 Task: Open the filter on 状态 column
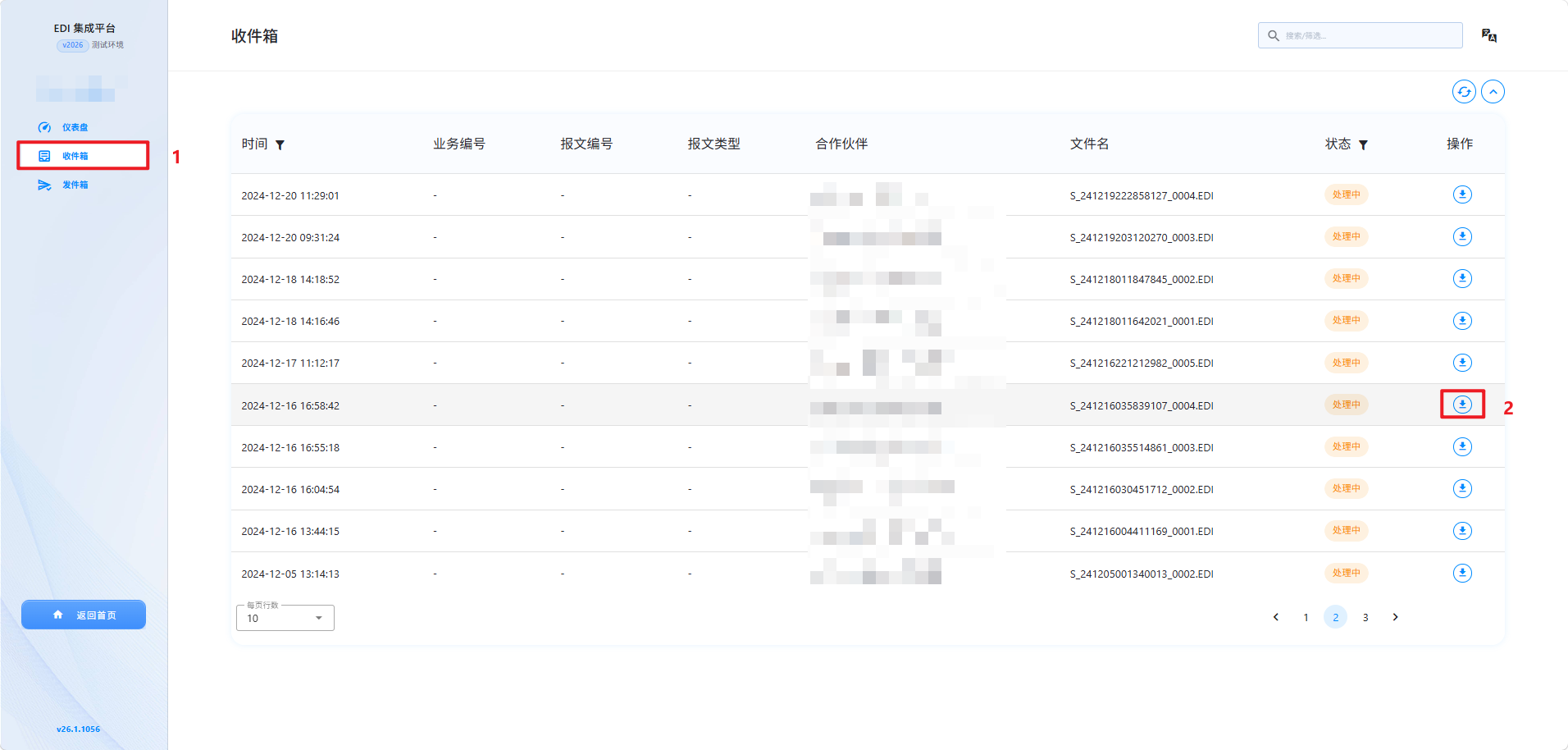pyautogui.click(x=1363, y=145)
